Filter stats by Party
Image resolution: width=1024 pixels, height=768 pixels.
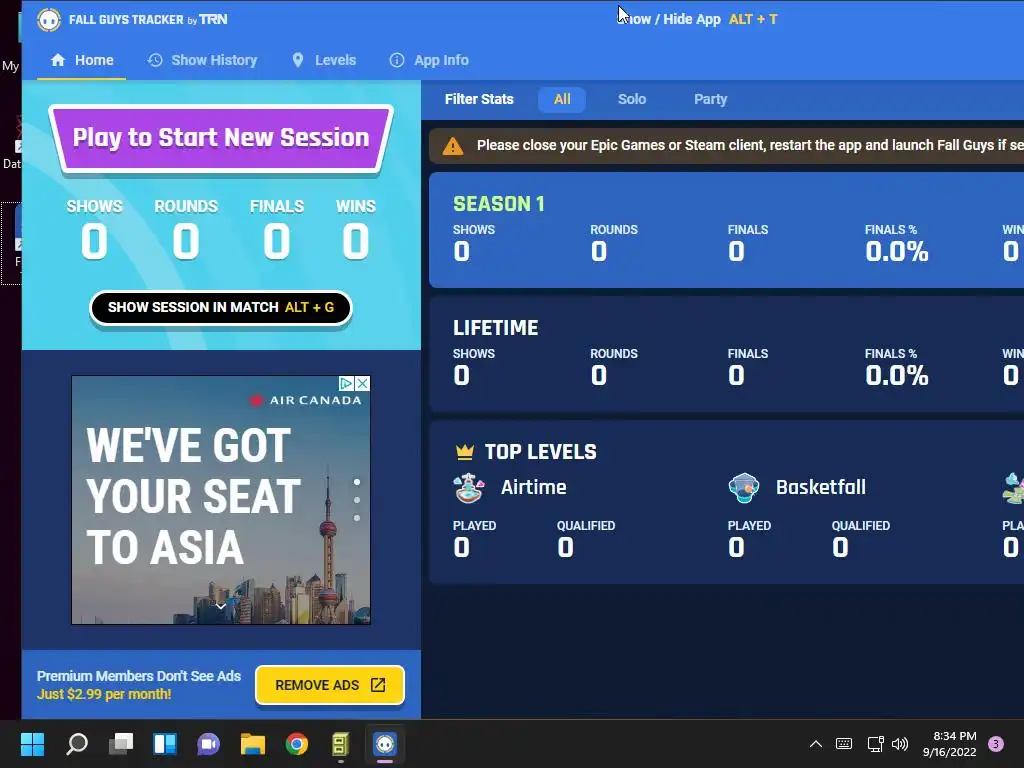[x=710, y=99]
